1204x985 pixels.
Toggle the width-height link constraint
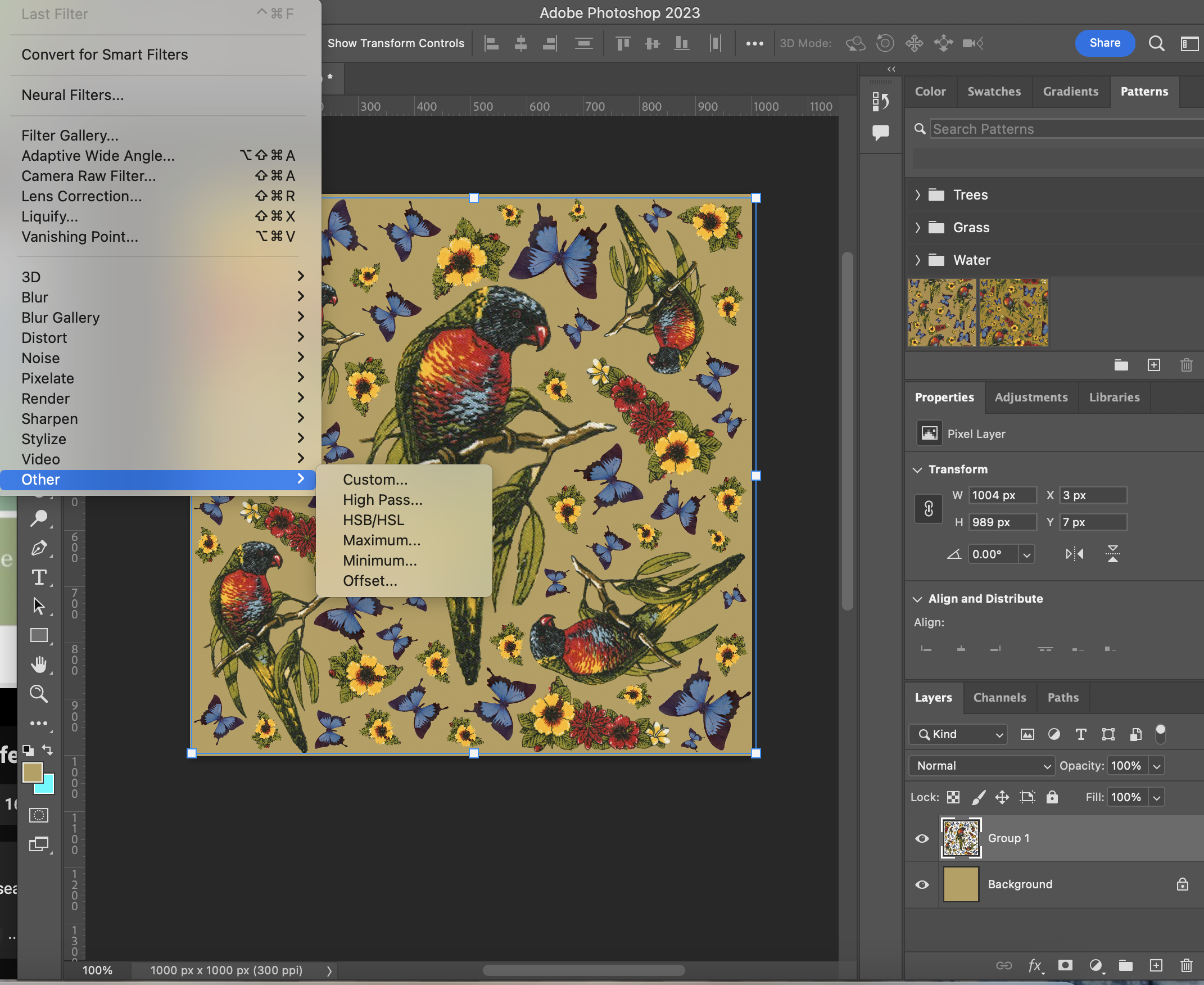[x=929, y=508]
